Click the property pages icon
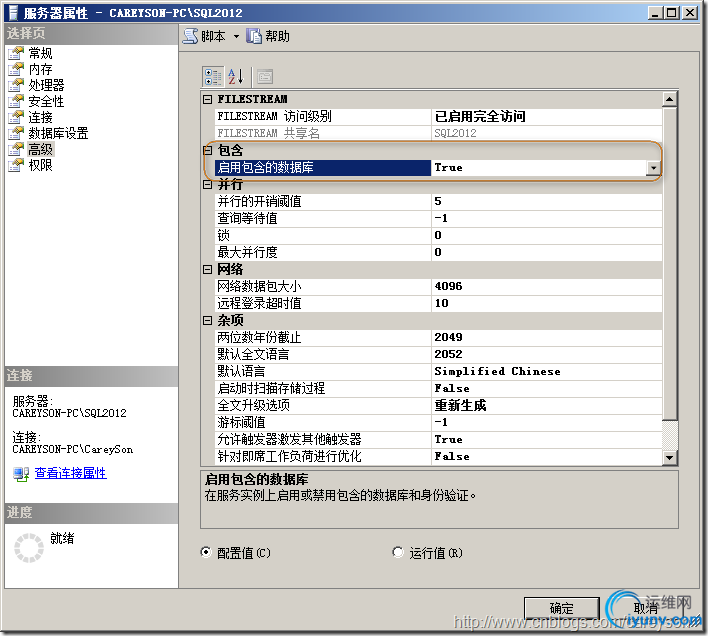This screenshot has width=708, height=636. (x=265, y=77)
